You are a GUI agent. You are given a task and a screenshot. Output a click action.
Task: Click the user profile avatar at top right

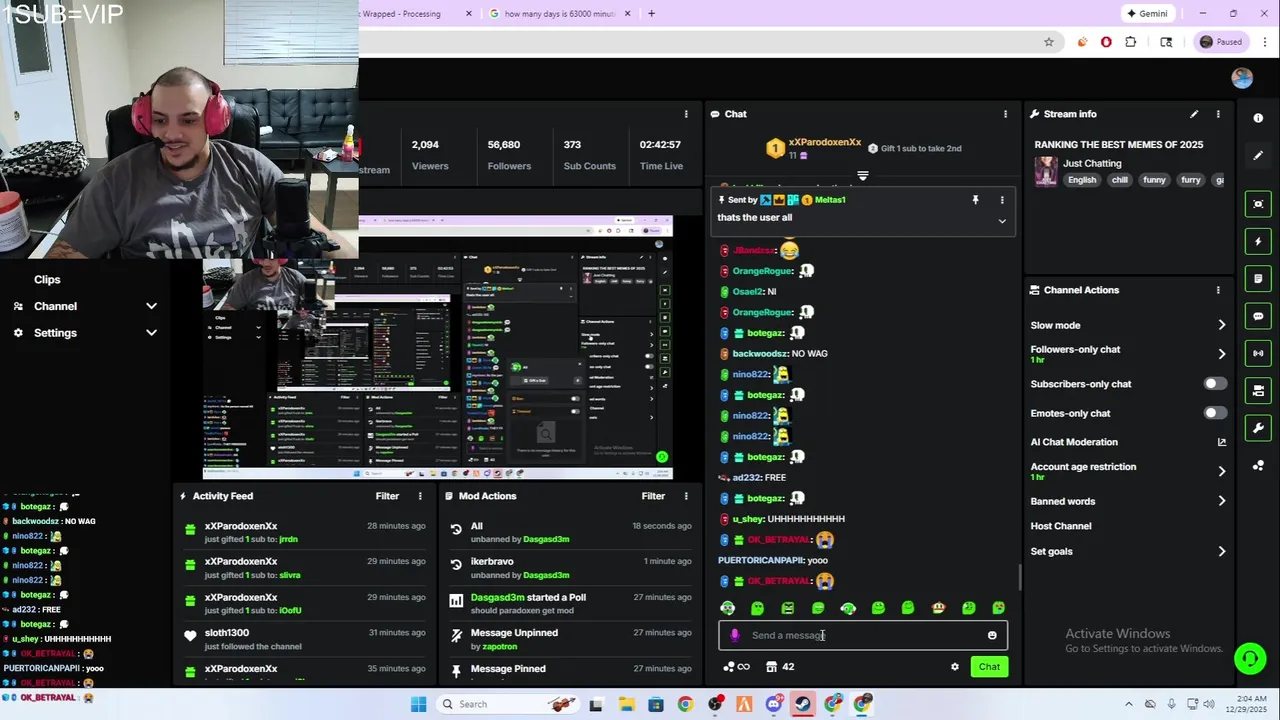coord(1242,79)
